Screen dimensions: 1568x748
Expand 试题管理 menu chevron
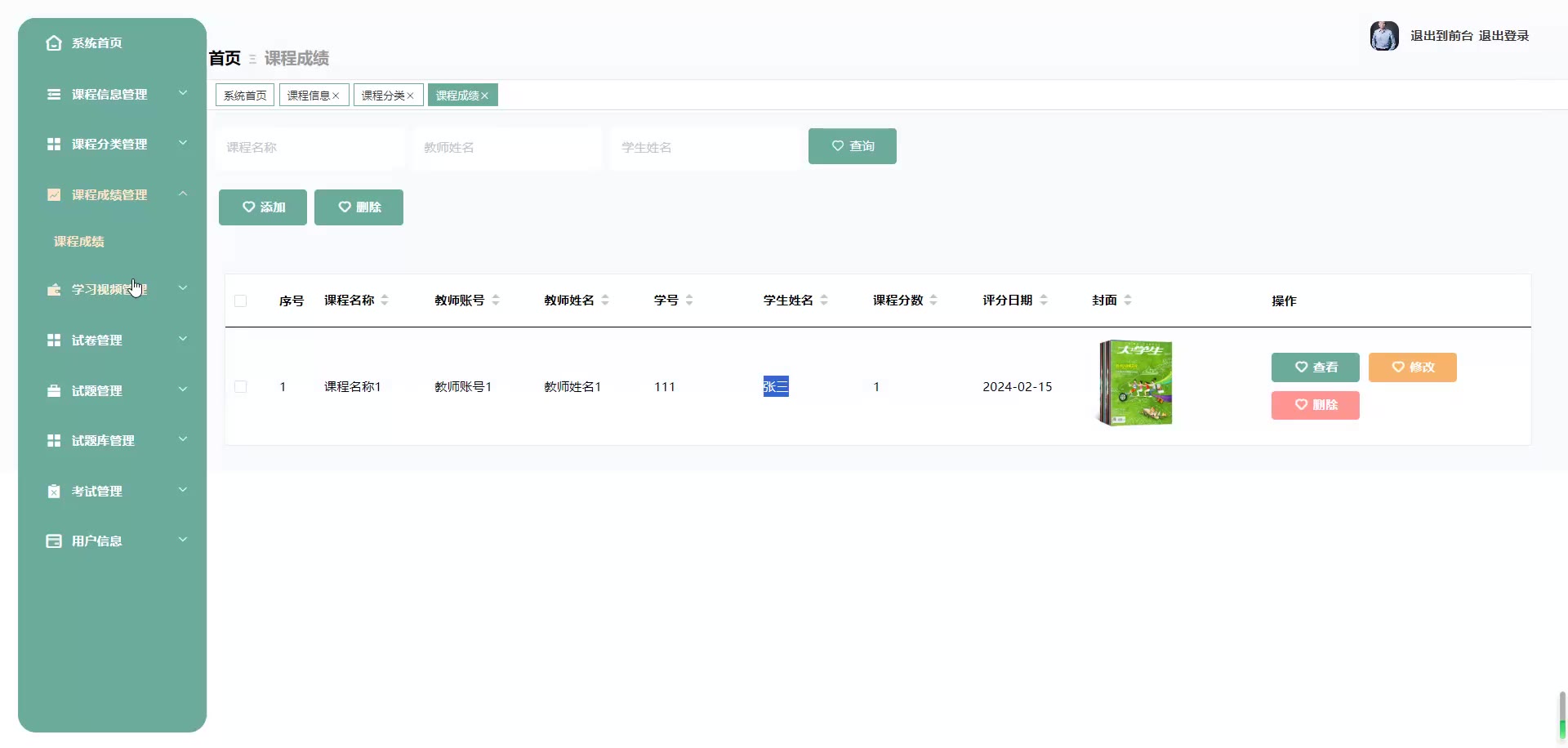pyautogui.click(x=183, y=390)
